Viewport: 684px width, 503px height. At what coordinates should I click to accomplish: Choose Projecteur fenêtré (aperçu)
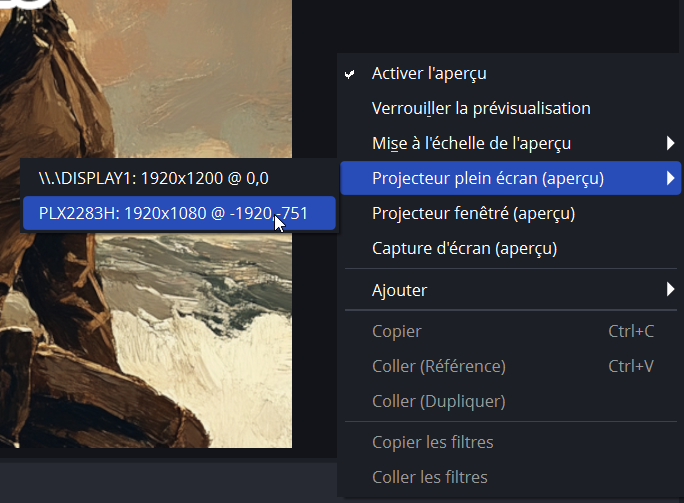point(473,213)
